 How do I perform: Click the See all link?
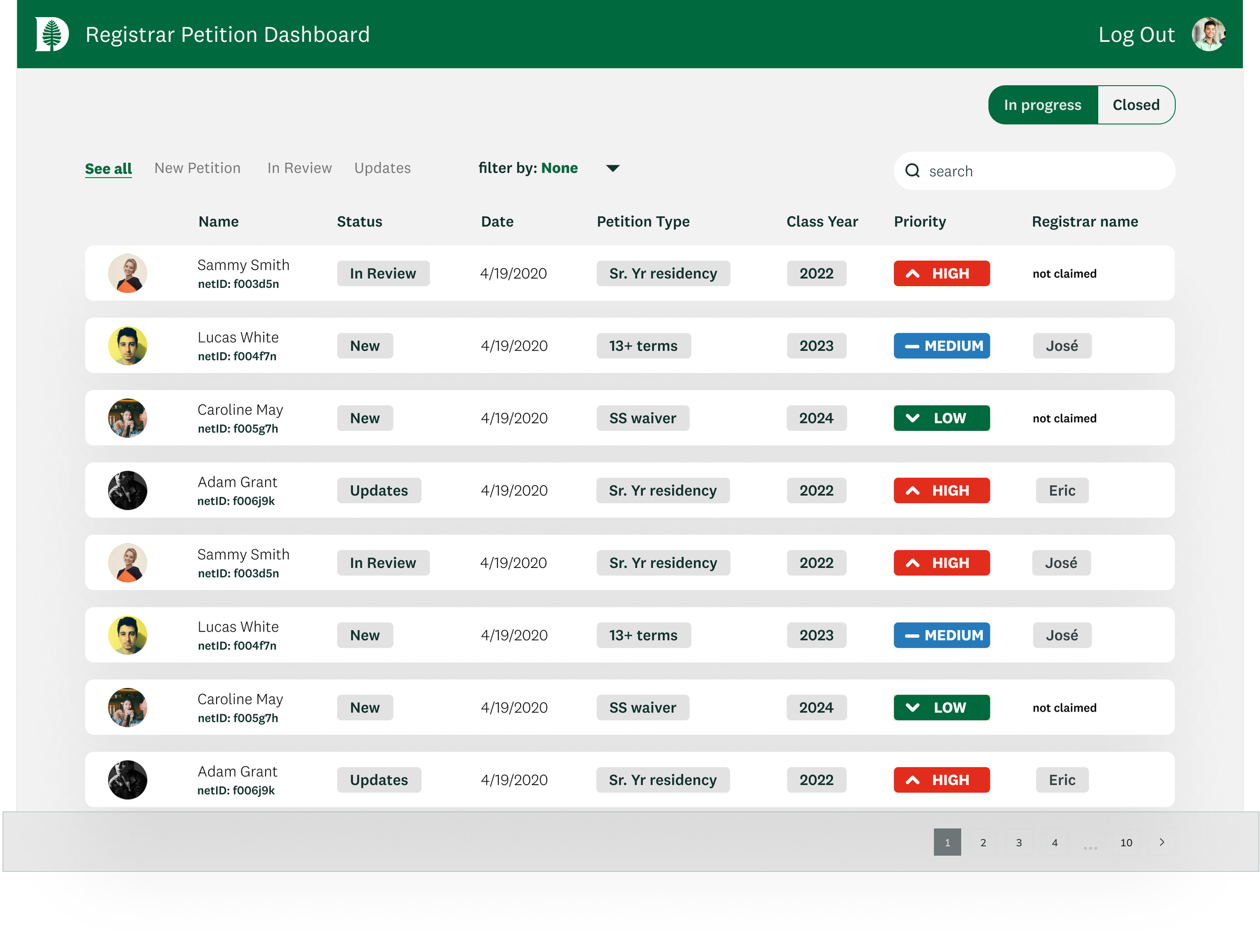tap(108, 169)
